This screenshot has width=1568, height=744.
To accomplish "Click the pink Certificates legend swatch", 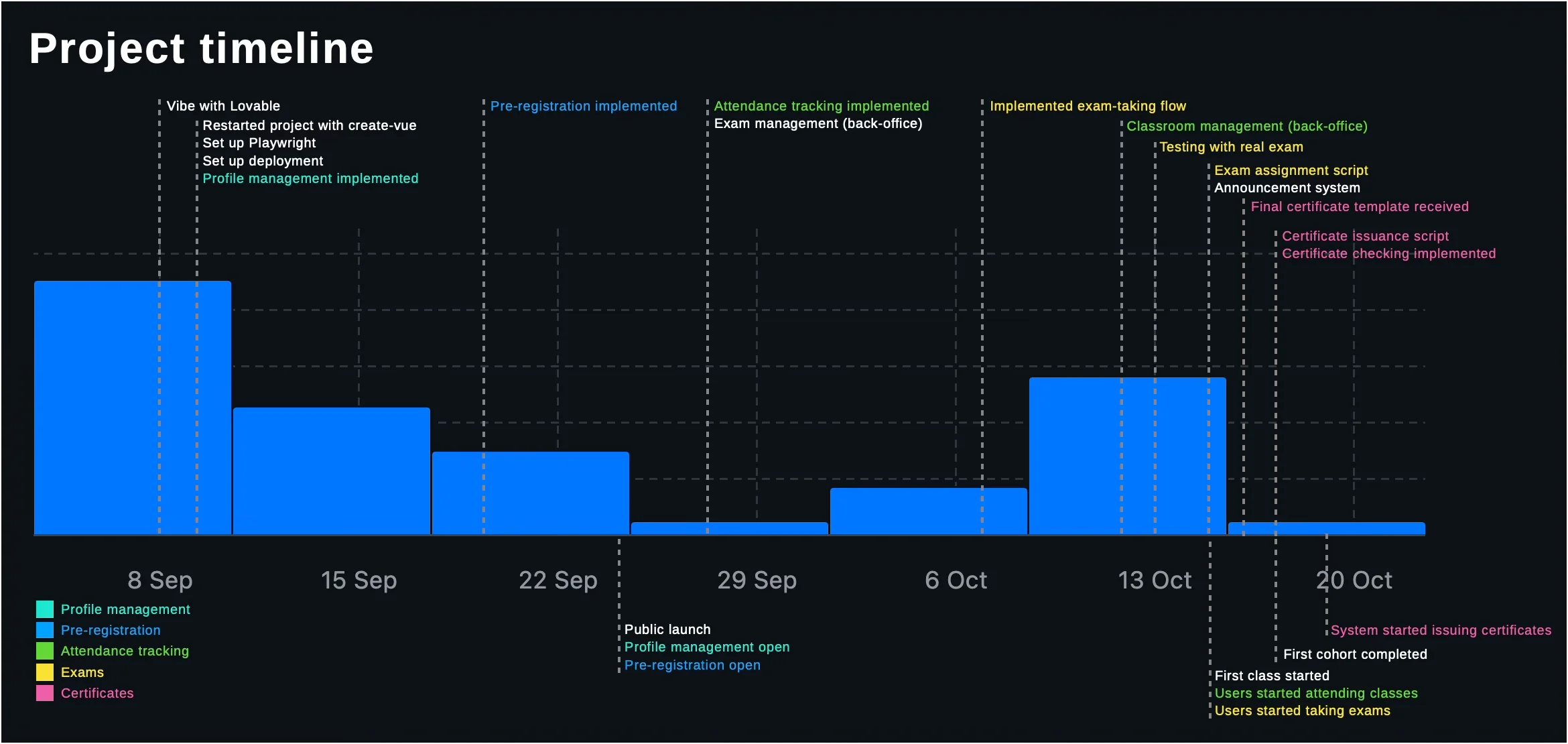I will [45, 693].
